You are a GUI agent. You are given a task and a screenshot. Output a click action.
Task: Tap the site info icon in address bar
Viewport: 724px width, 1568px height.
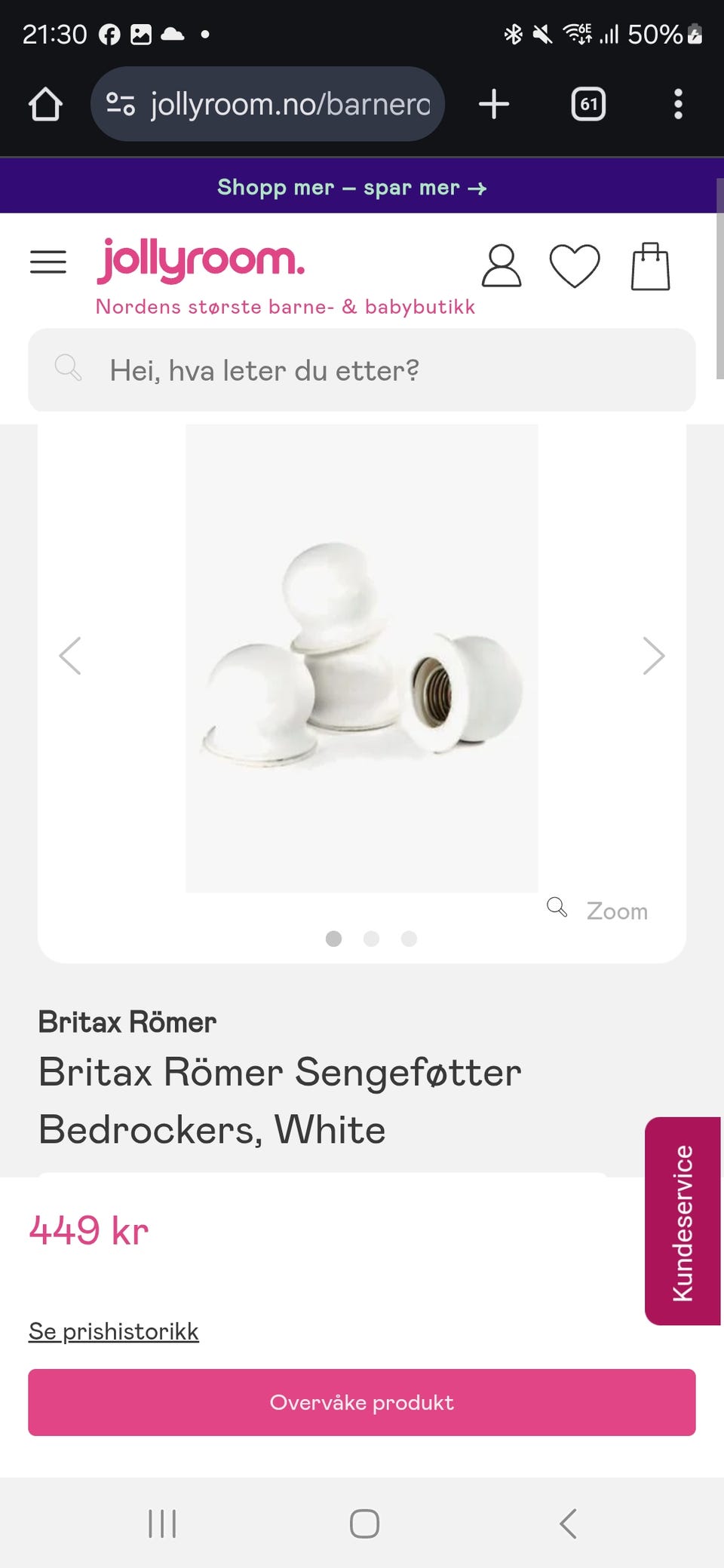pos(121,104)
